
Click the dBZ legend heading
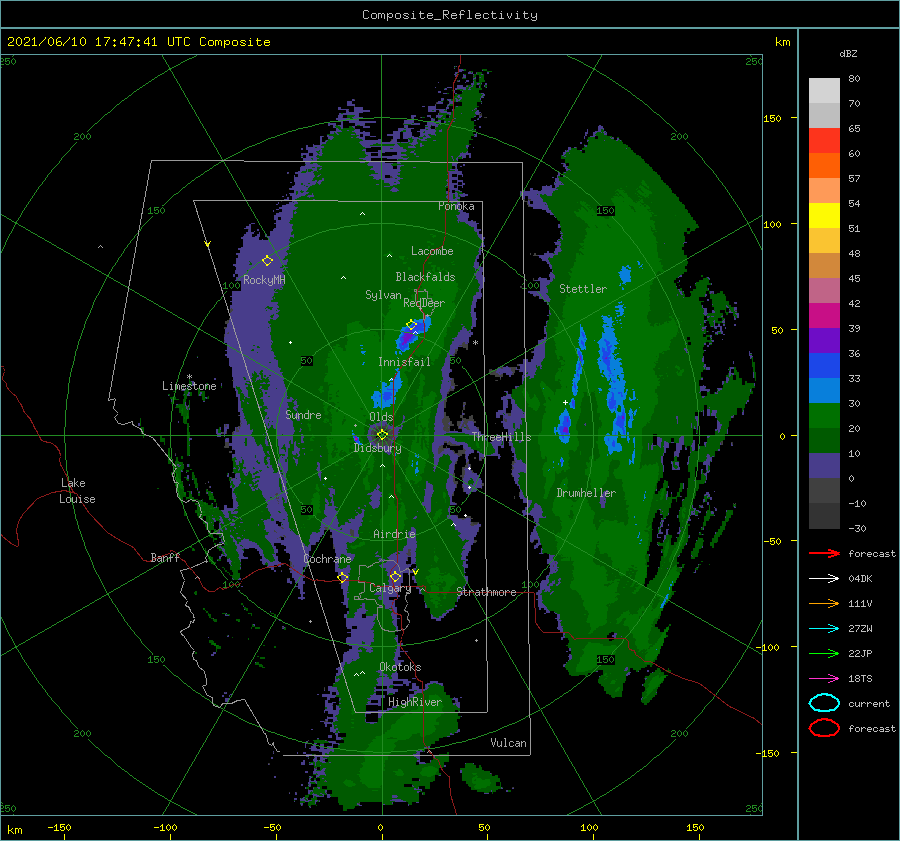tap(848, 53)
